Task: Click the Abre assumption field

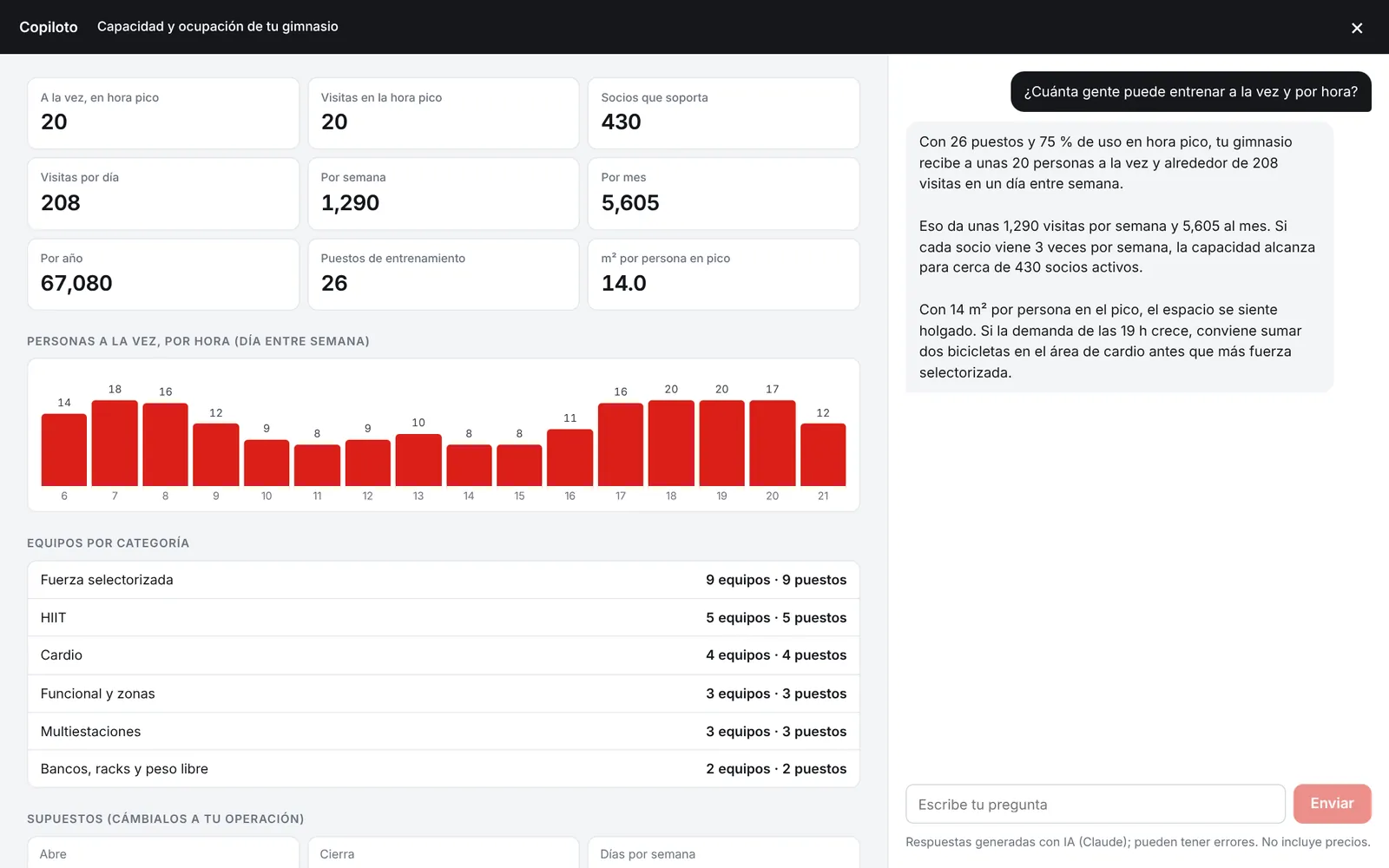Action: pos(163,853)
